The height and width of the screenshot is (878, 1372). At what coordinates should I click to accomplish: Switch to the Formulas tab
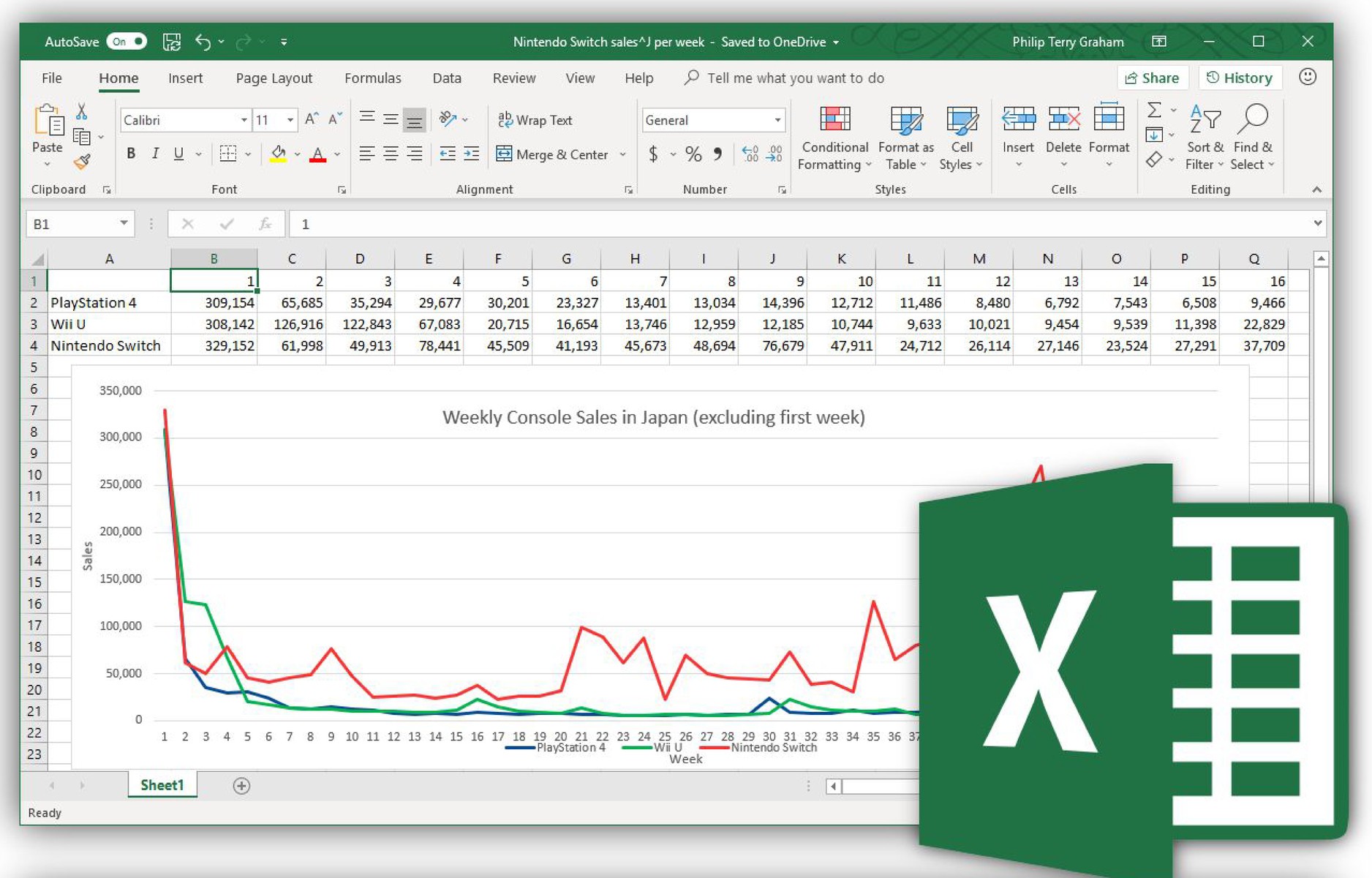[x=372, y=78]
